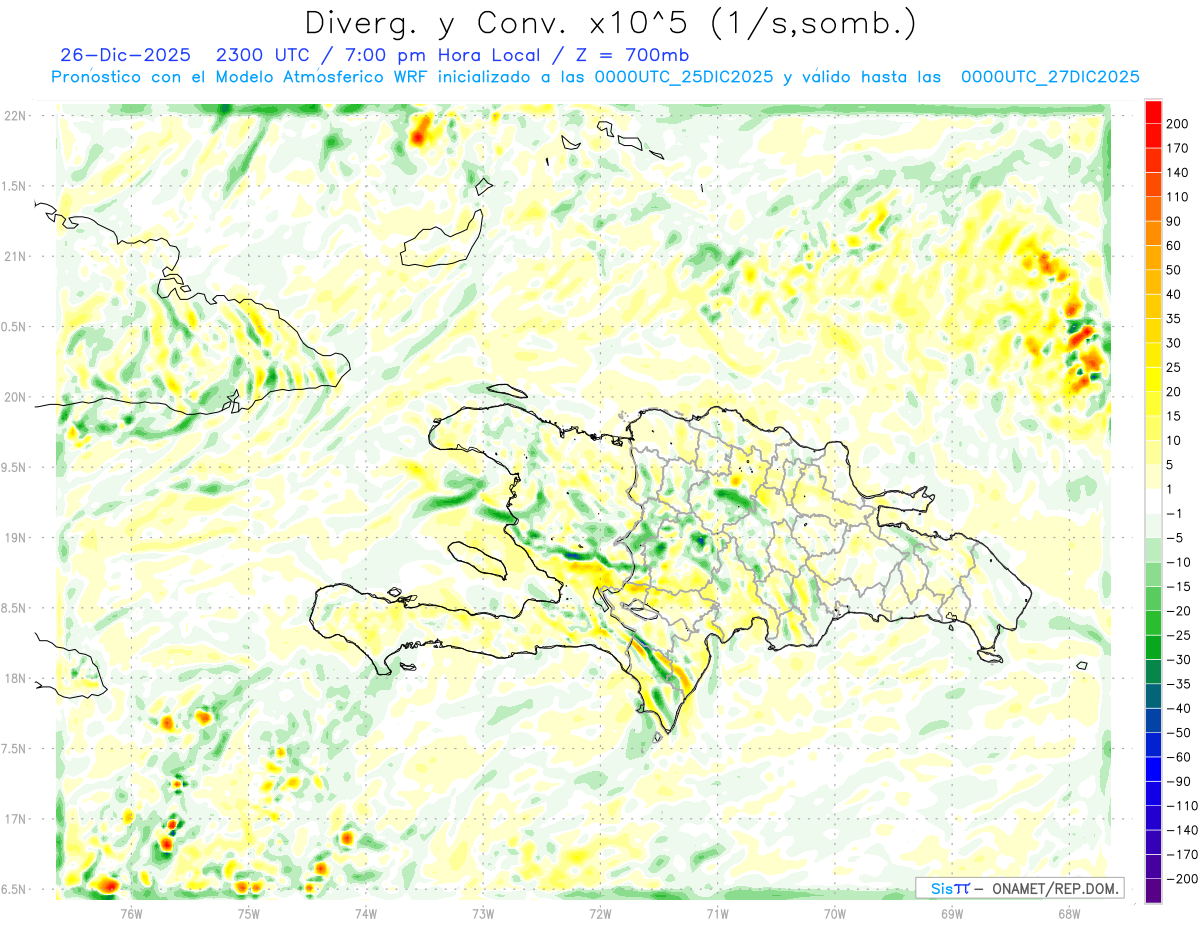Click the '9.5N' latitude label

14,468
